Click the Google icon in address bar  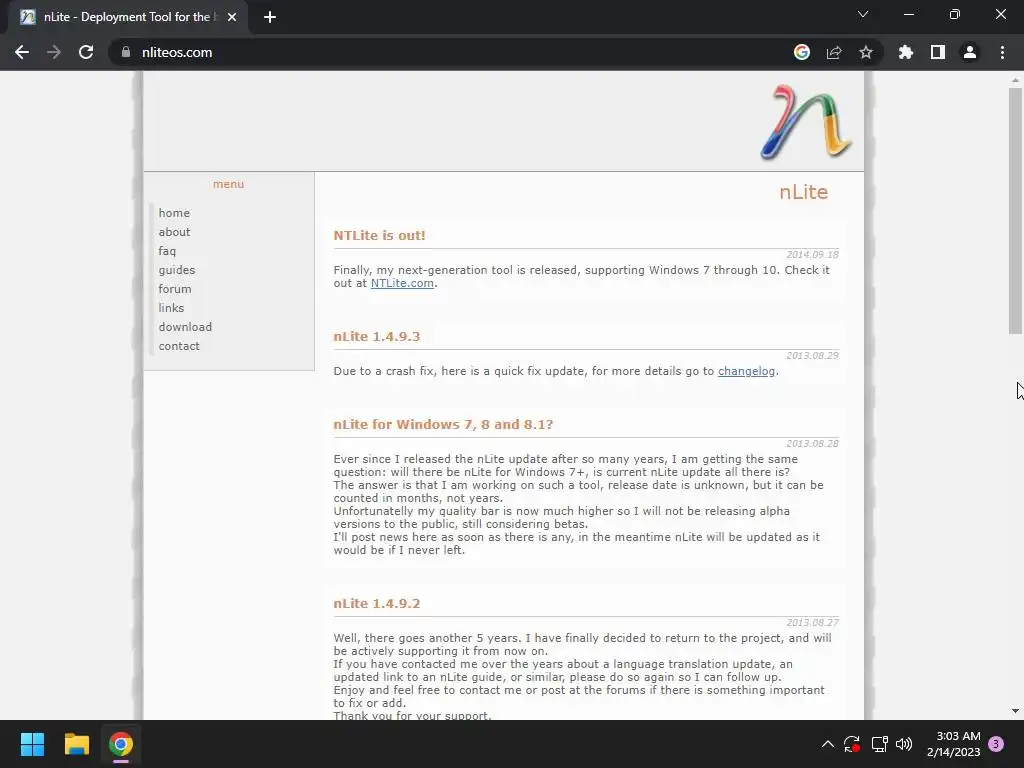[802, 52]
